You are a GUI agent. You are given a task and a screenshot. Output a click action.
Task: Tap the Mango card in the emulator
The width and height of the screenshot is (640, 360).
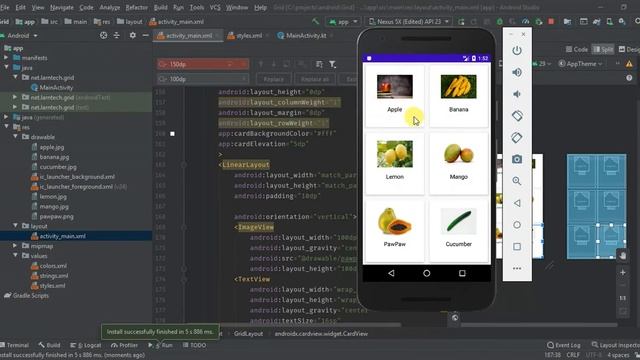point(458,163)
